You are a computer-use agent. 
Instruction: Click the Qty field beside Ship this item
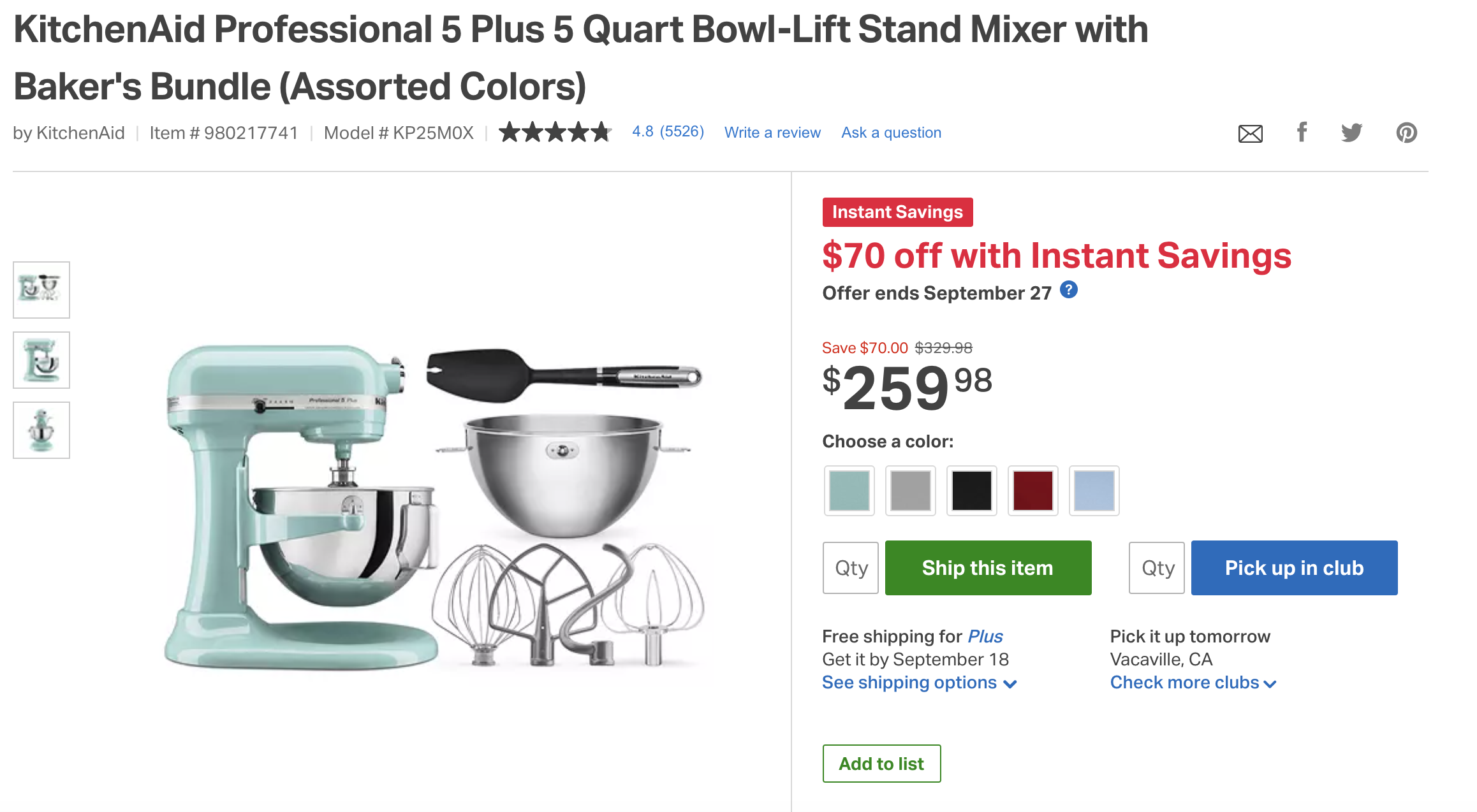click(851, 568)
